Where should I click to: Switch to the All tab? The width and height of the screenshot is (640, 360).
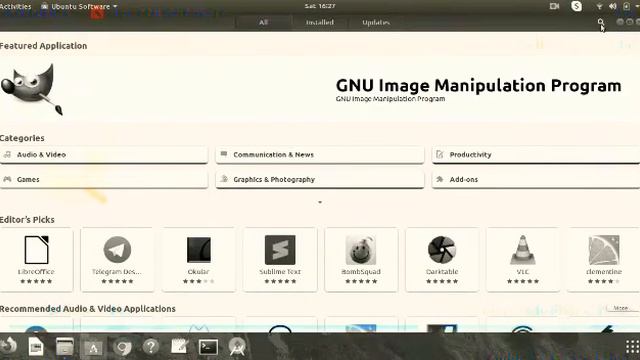pyautogui.click(x=264, y=22)
